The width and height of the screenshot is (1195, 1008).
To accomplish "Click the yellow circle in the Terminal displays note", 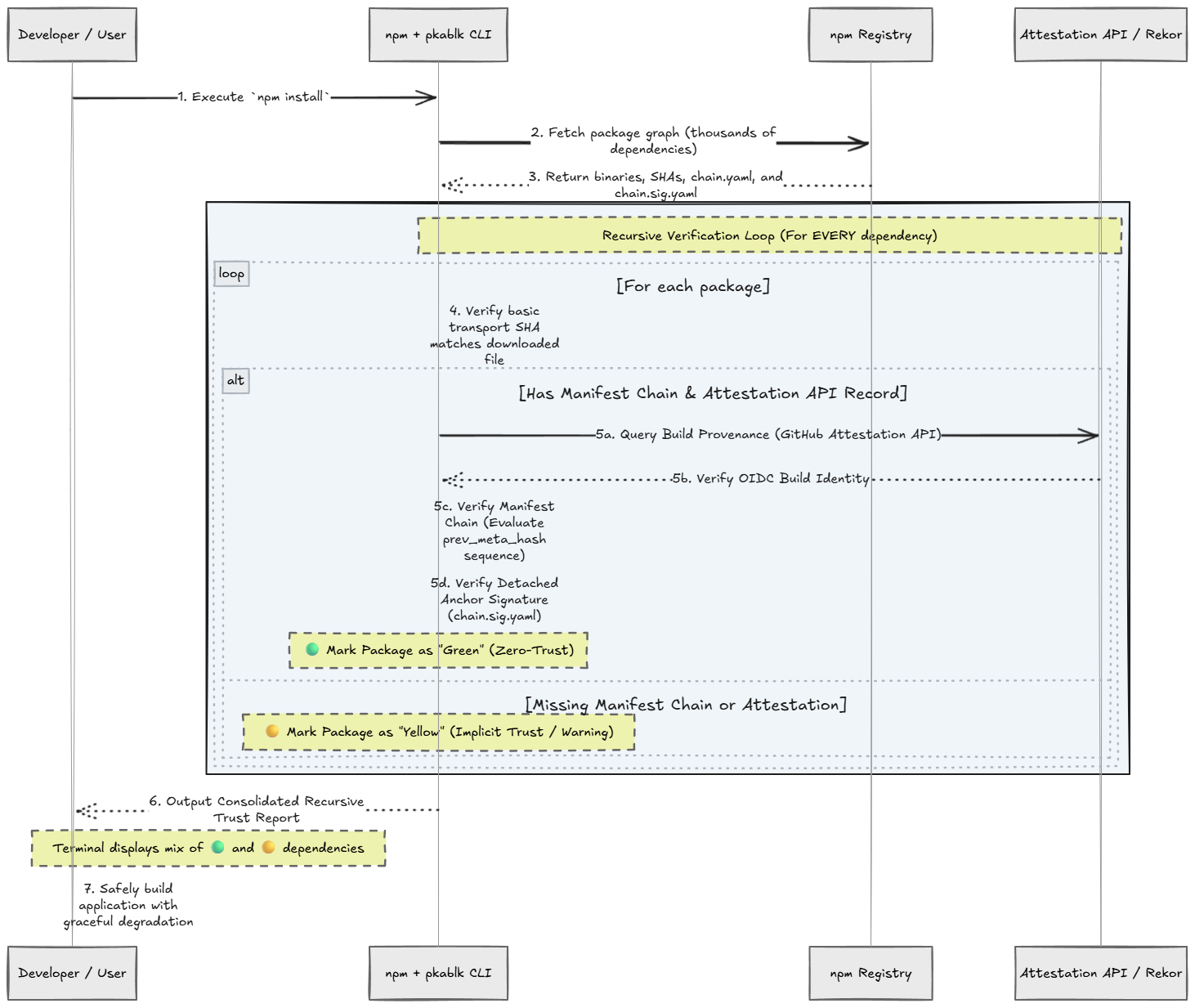I will pyautogui.click(x=268, y=848).
